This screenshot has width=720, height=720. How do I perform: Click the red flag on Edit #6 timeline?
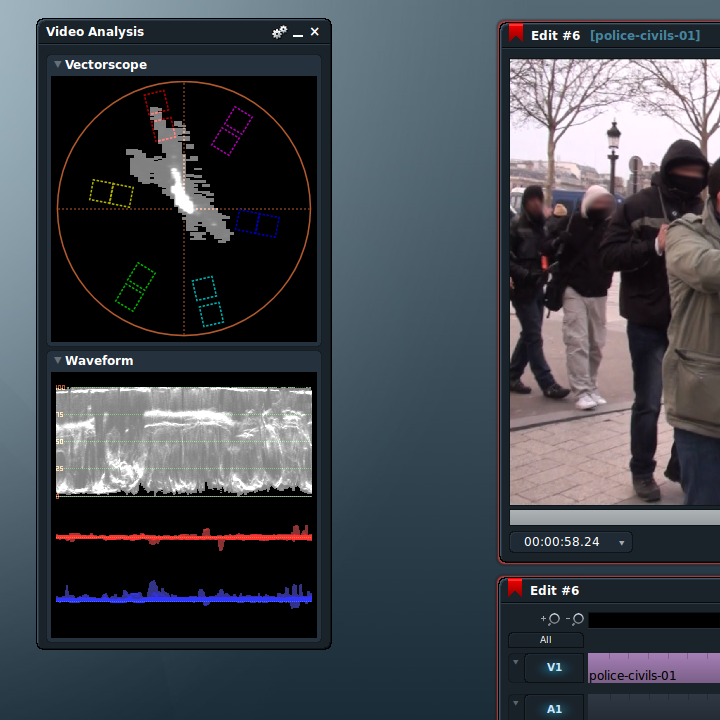[515, 588]
